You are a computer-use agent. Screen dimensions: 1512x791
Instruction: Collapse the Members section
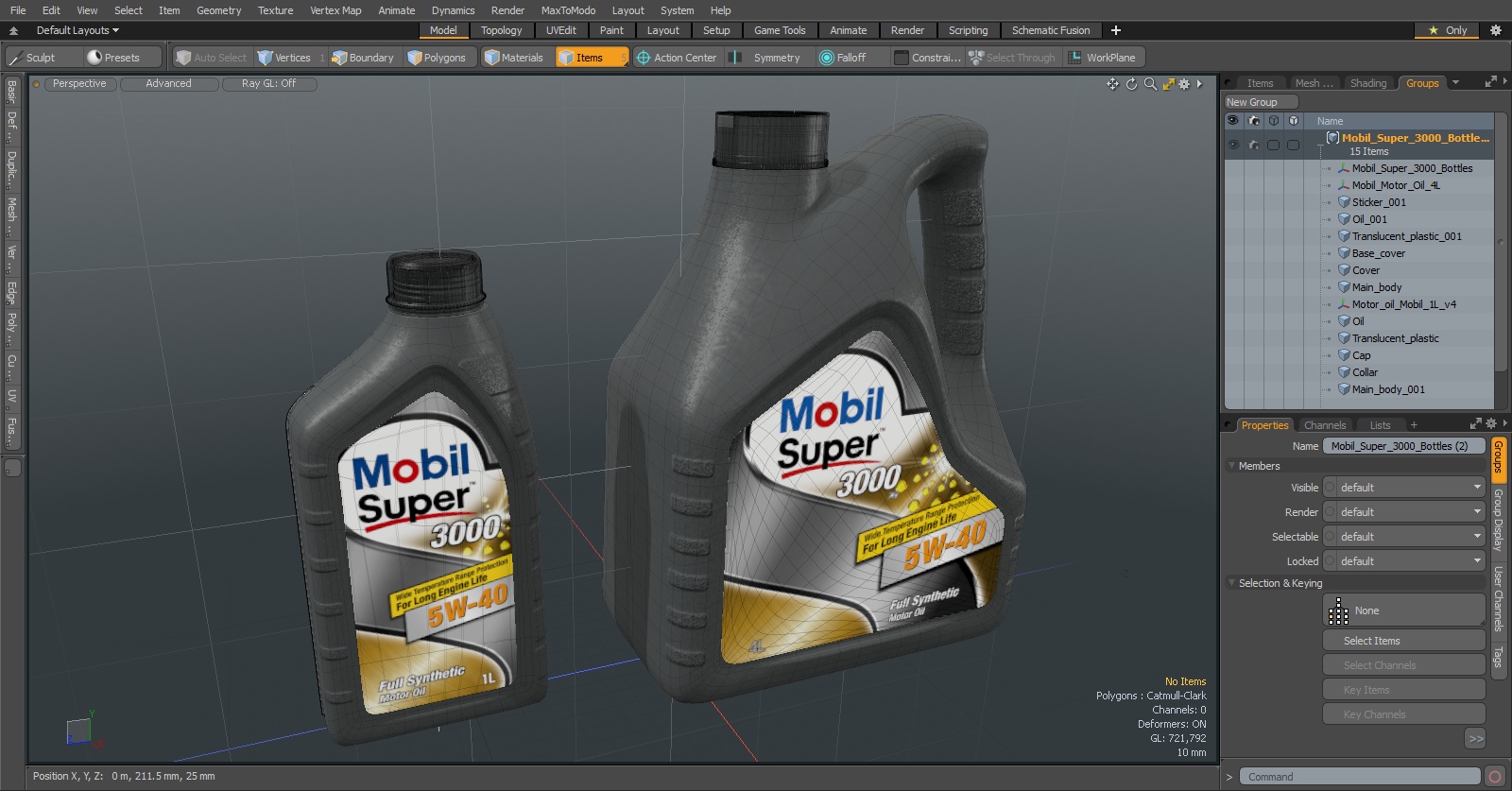tap(1232, 466)
